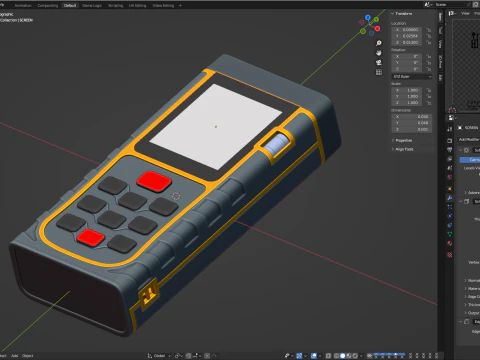The width and height of the screenshot is (480, 360).
Task: Select rendered viewport shading
Action: [355, 356]
